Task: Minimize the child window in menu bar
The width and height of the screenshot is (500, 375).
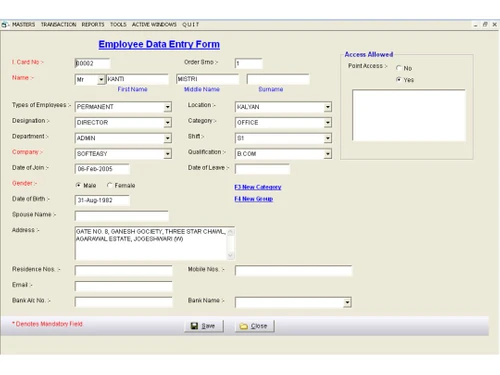Action: tap(475, 25)
